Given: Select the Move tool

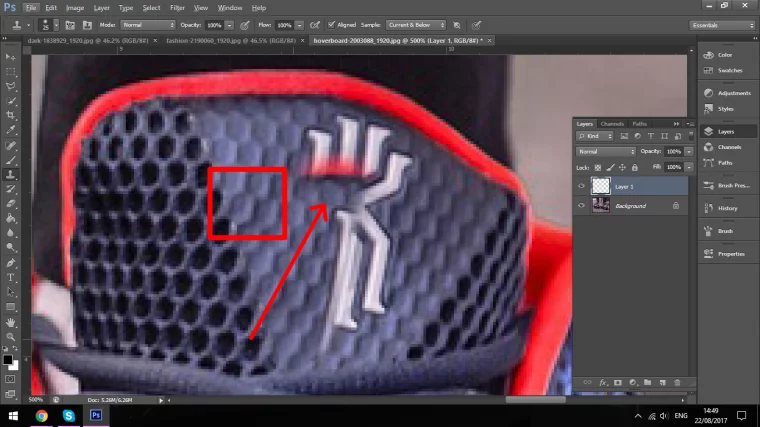Looking at the screenshot, I should pos(11,57).
